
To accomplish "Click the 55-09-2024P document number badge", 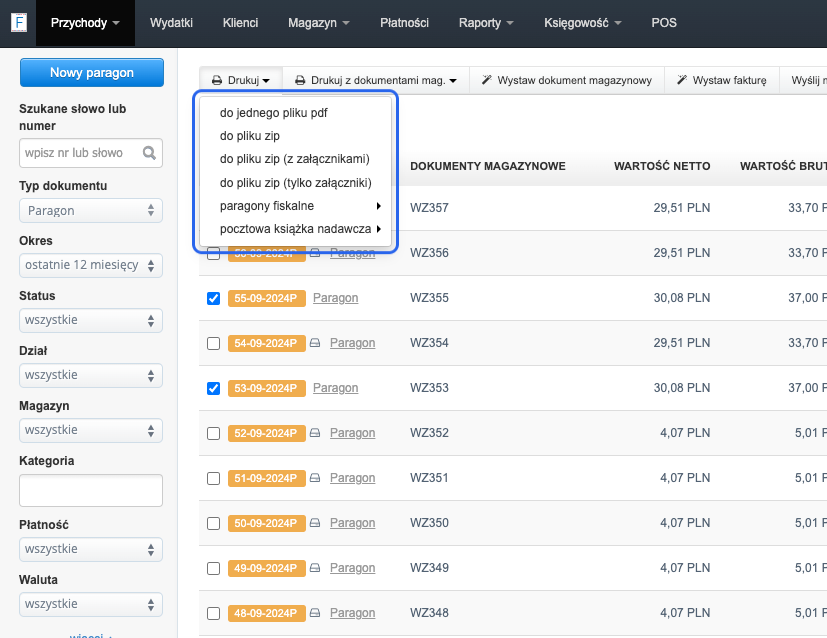I will (266, 298).
